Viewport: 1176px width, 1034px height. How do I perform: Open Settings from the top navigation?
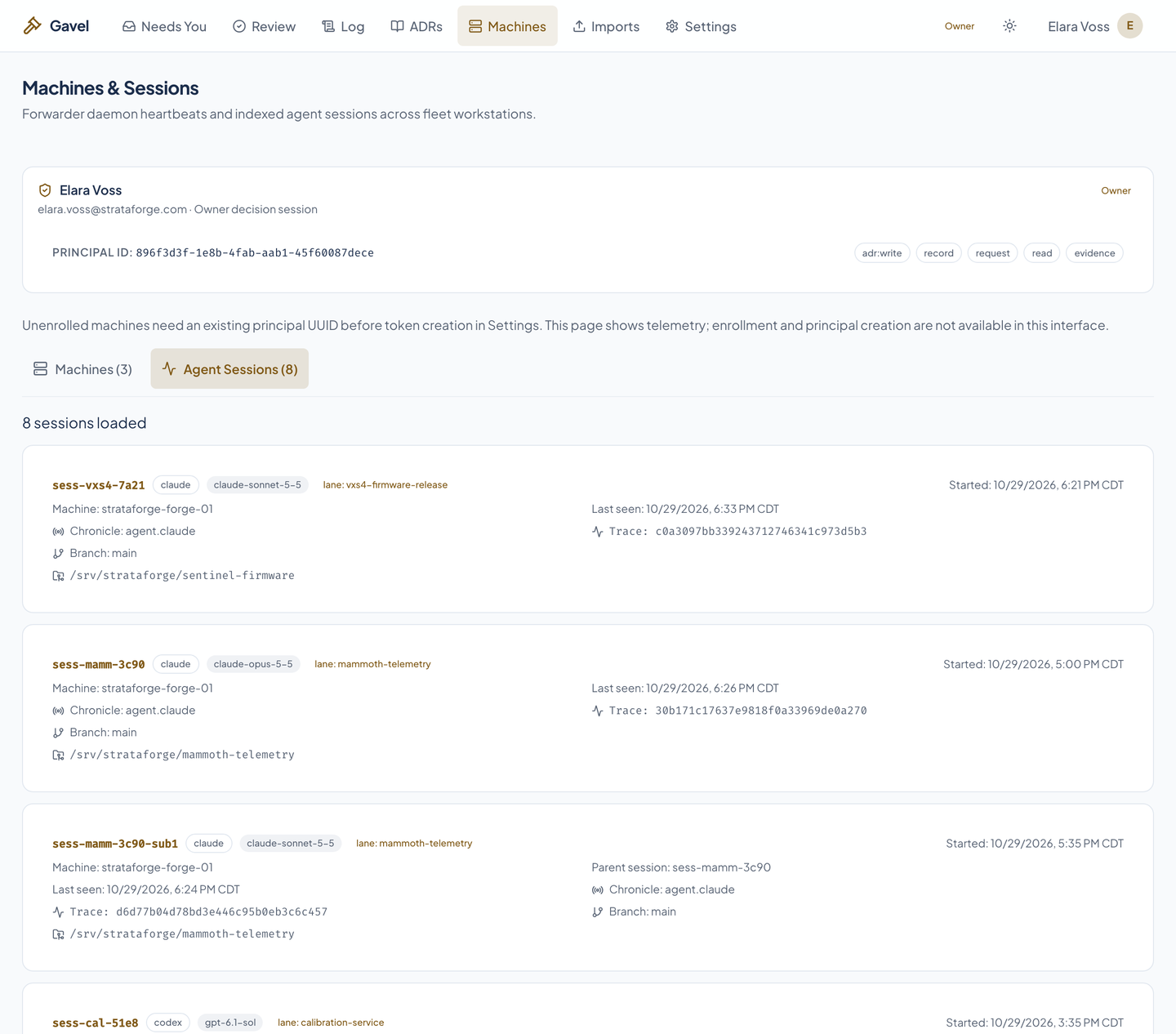click(x=701, y=26)
